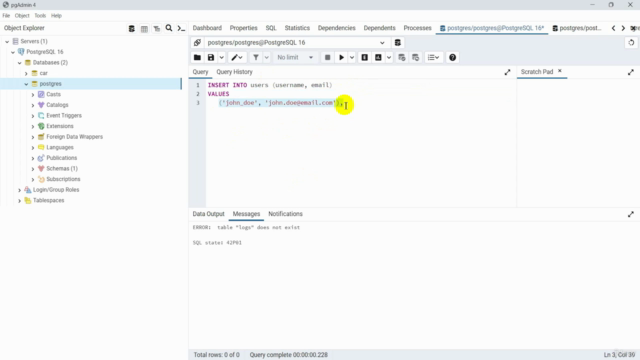Image resolution: width=640 pixels, height=360 pixels.
Task: Expand the Casts node
Action: click(x=33, y=94)
